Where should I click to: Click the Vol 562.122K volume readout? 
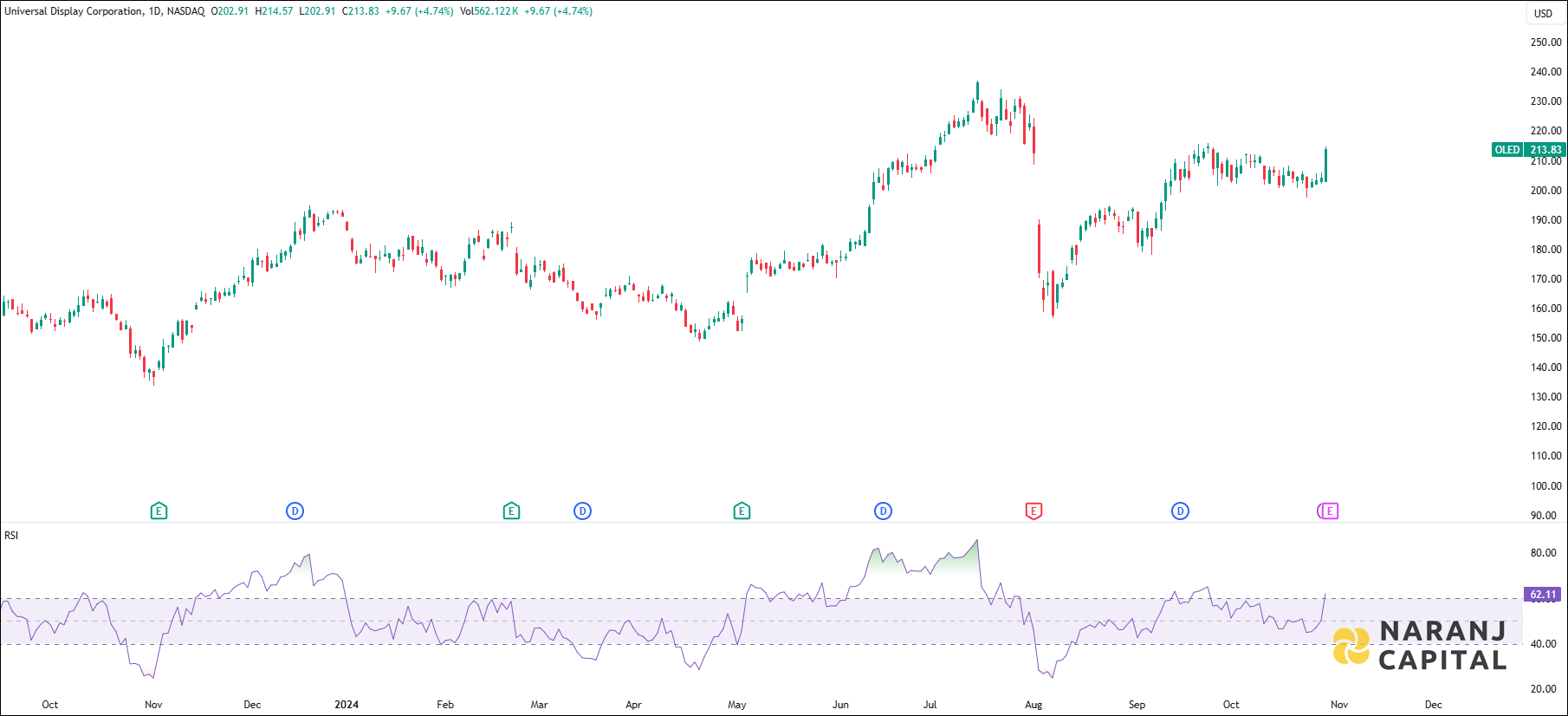(x=489, y=11)
